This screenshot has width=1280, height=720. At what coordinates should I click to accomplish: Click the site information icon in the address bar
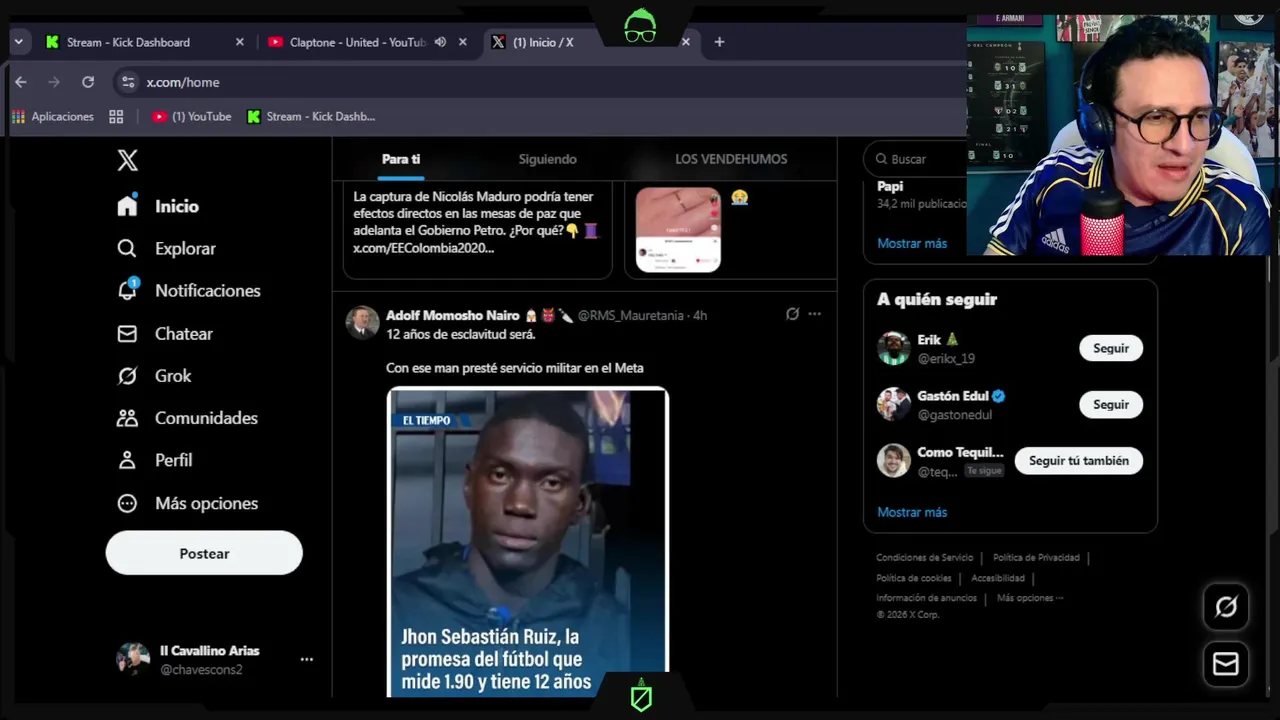128,82
